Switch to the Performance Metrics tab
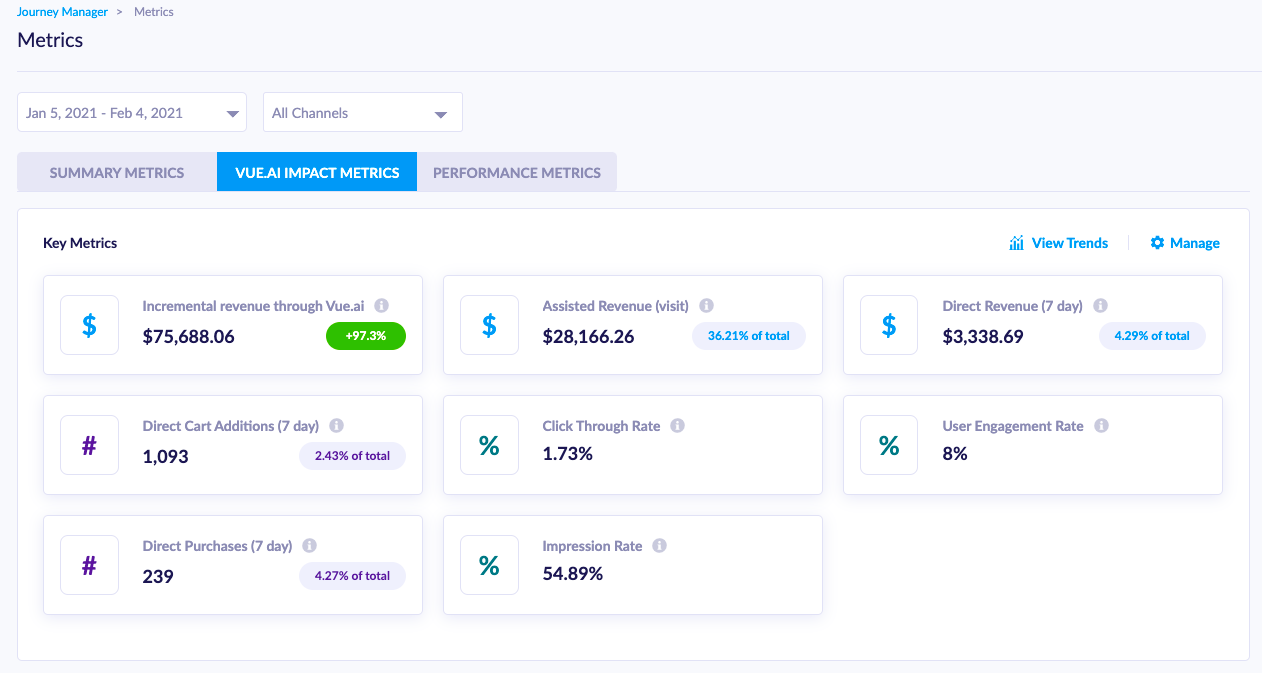Screen dimensions: 1262x673 coord(517,172)
